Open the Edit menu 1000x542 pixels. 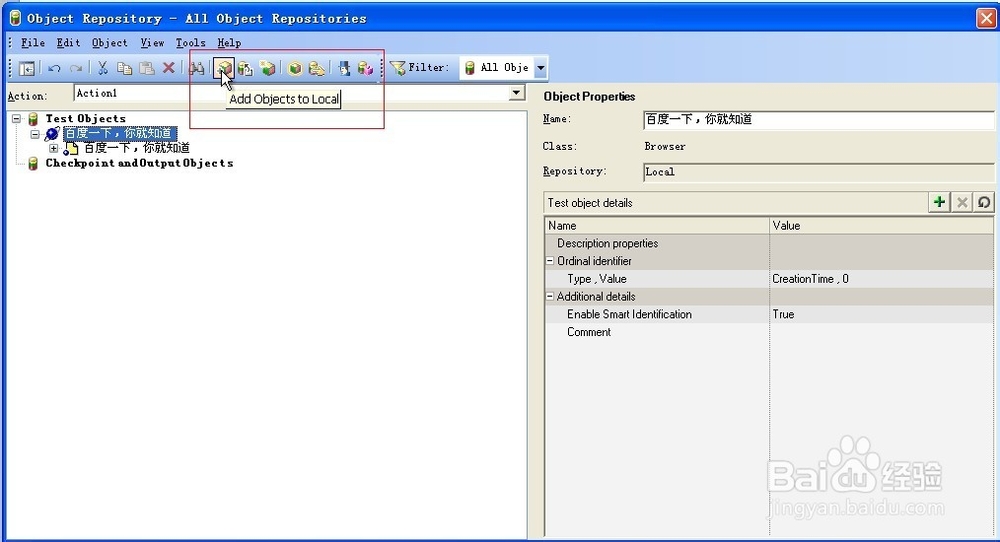68,43
